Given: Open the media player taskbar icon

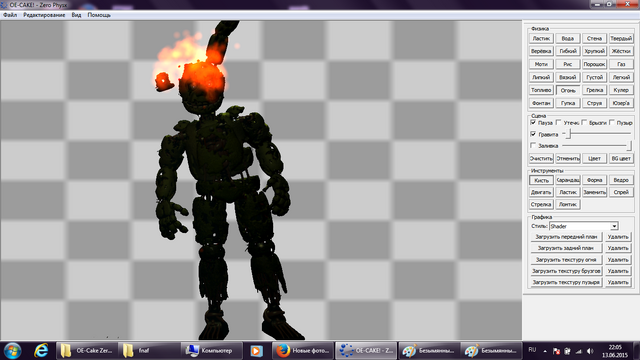Looking at the screenshot, I should pos(256,351).
